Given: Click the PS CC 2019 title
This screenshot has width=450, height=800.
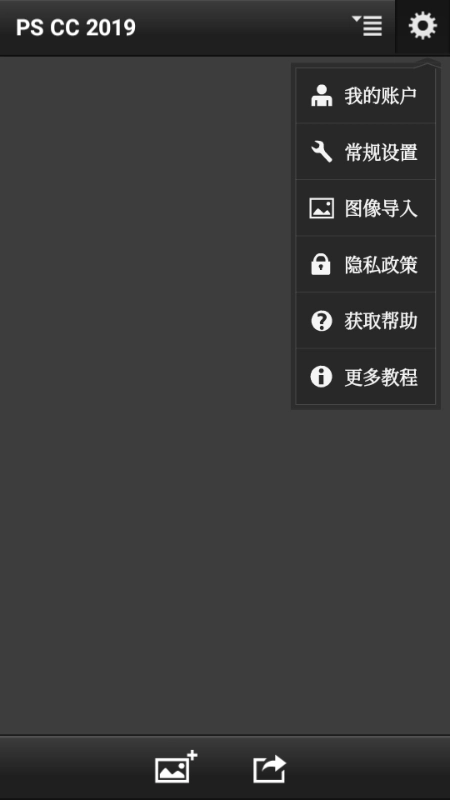Looking at the screenshot, I should (76, 28).
